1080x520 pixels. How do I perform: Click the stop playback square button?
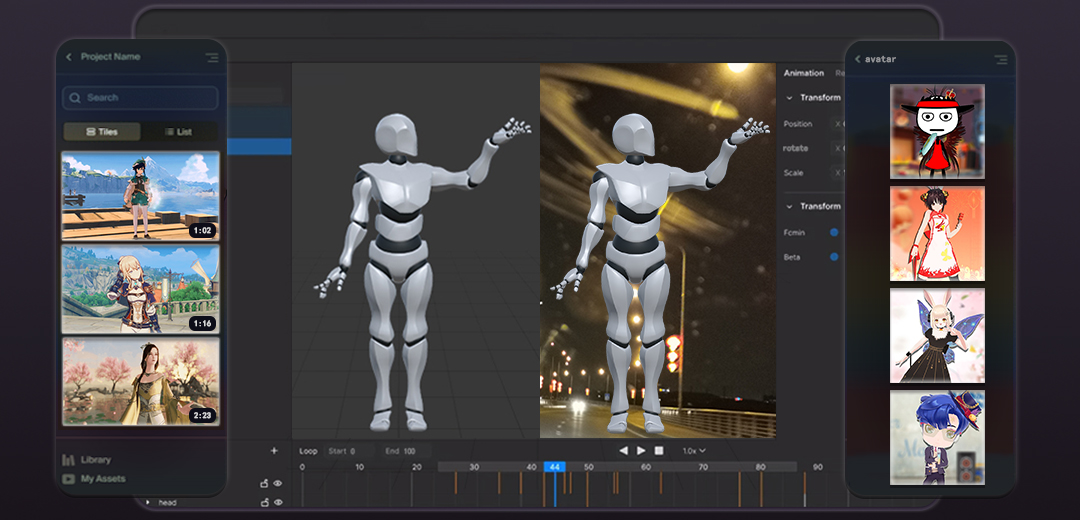click(660, 451)
